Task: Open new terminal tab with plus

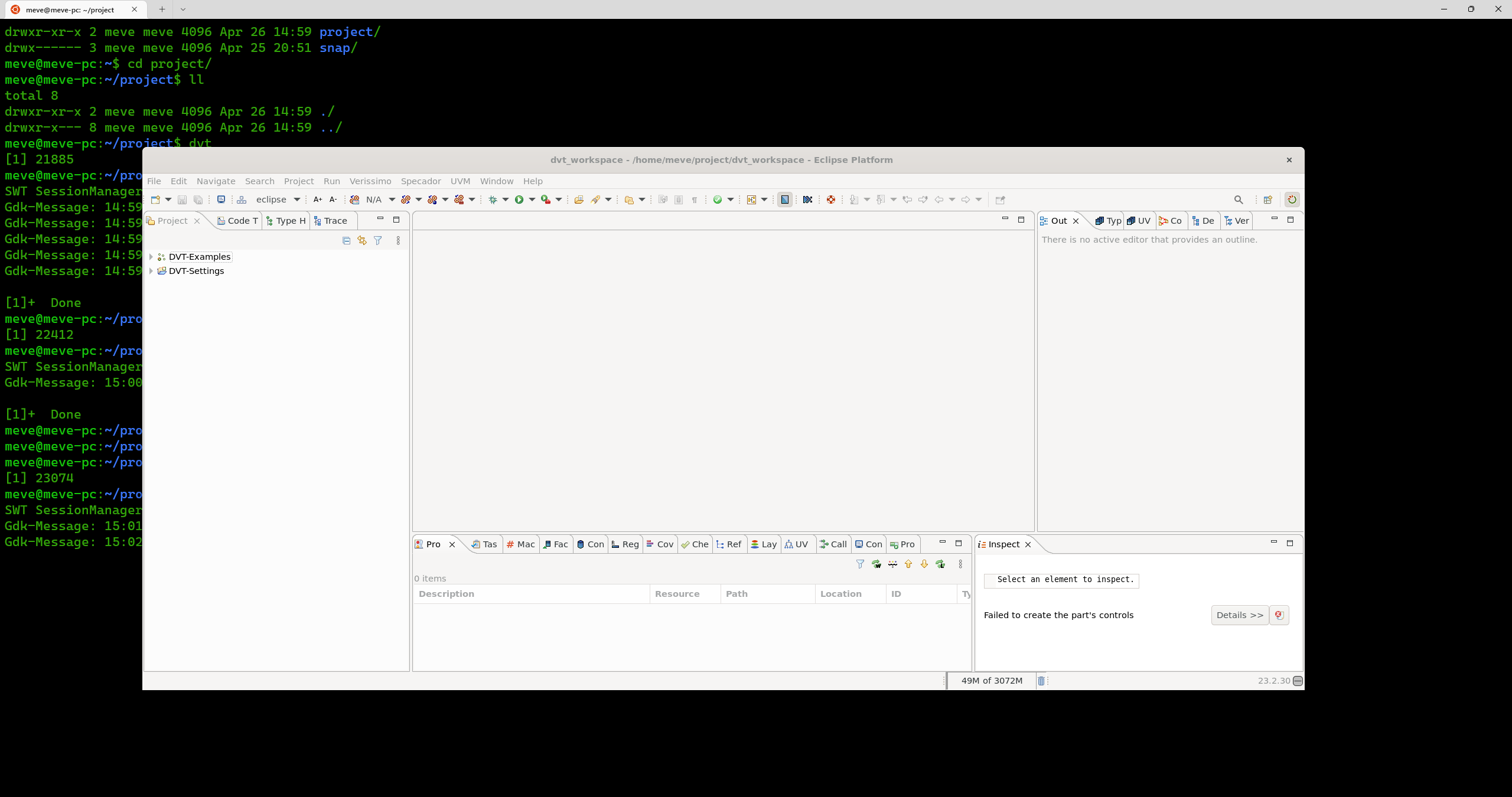Action: pos(162,9)
